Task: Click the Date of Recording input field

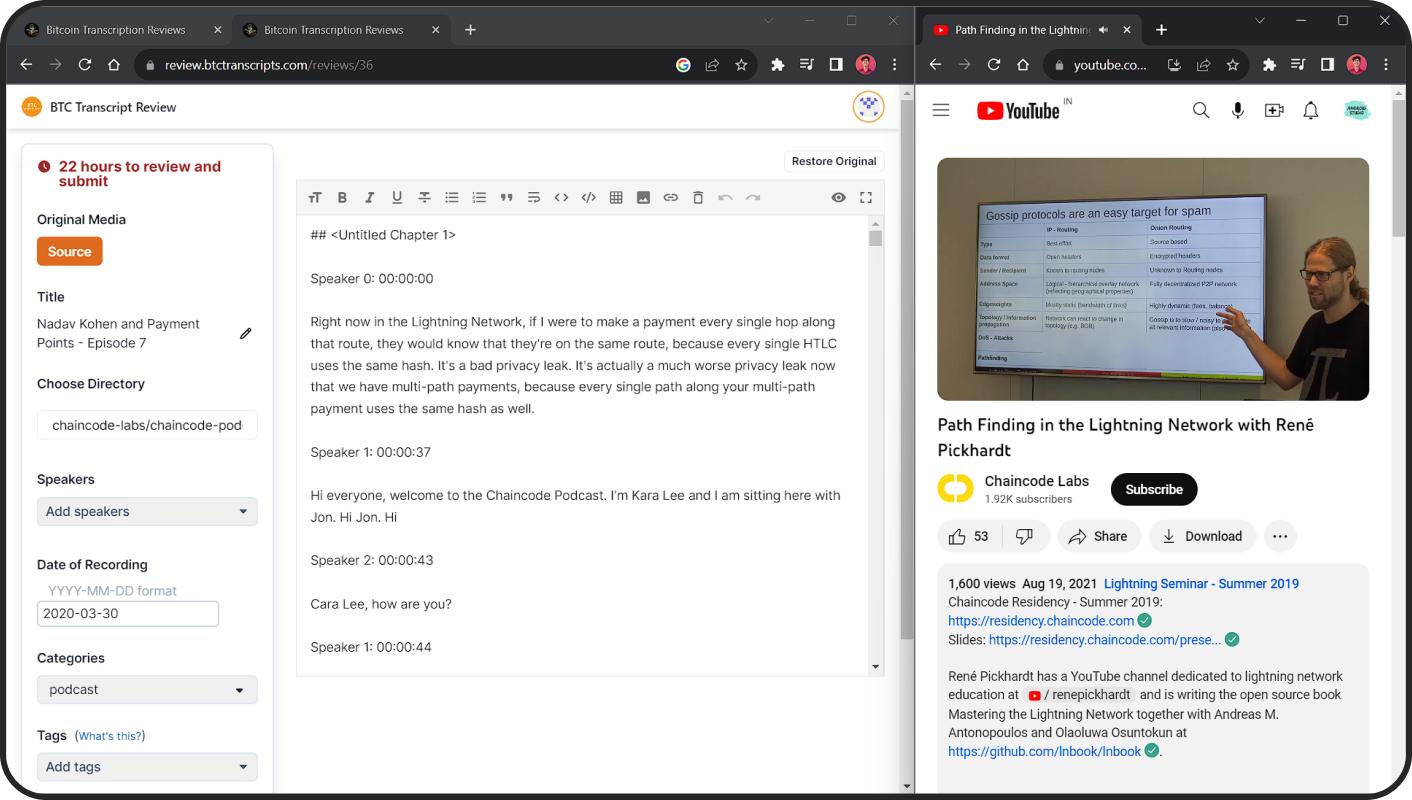Action: (x=128, y=614)
